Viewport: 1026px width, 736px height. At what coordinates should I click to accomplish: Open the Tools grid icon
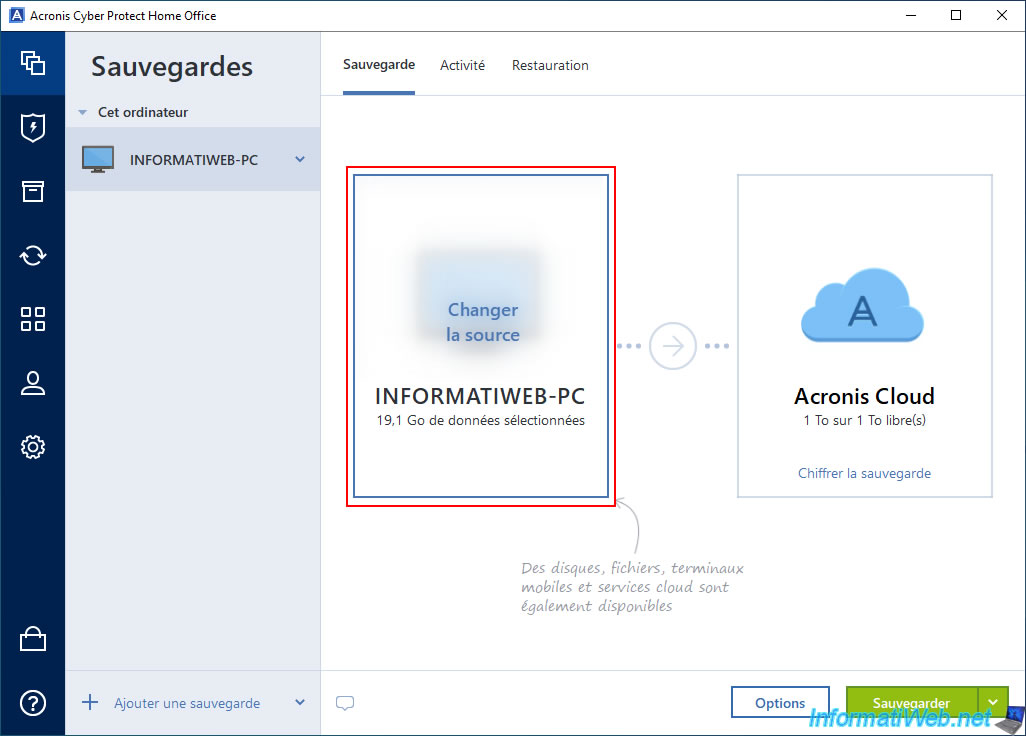33,319
